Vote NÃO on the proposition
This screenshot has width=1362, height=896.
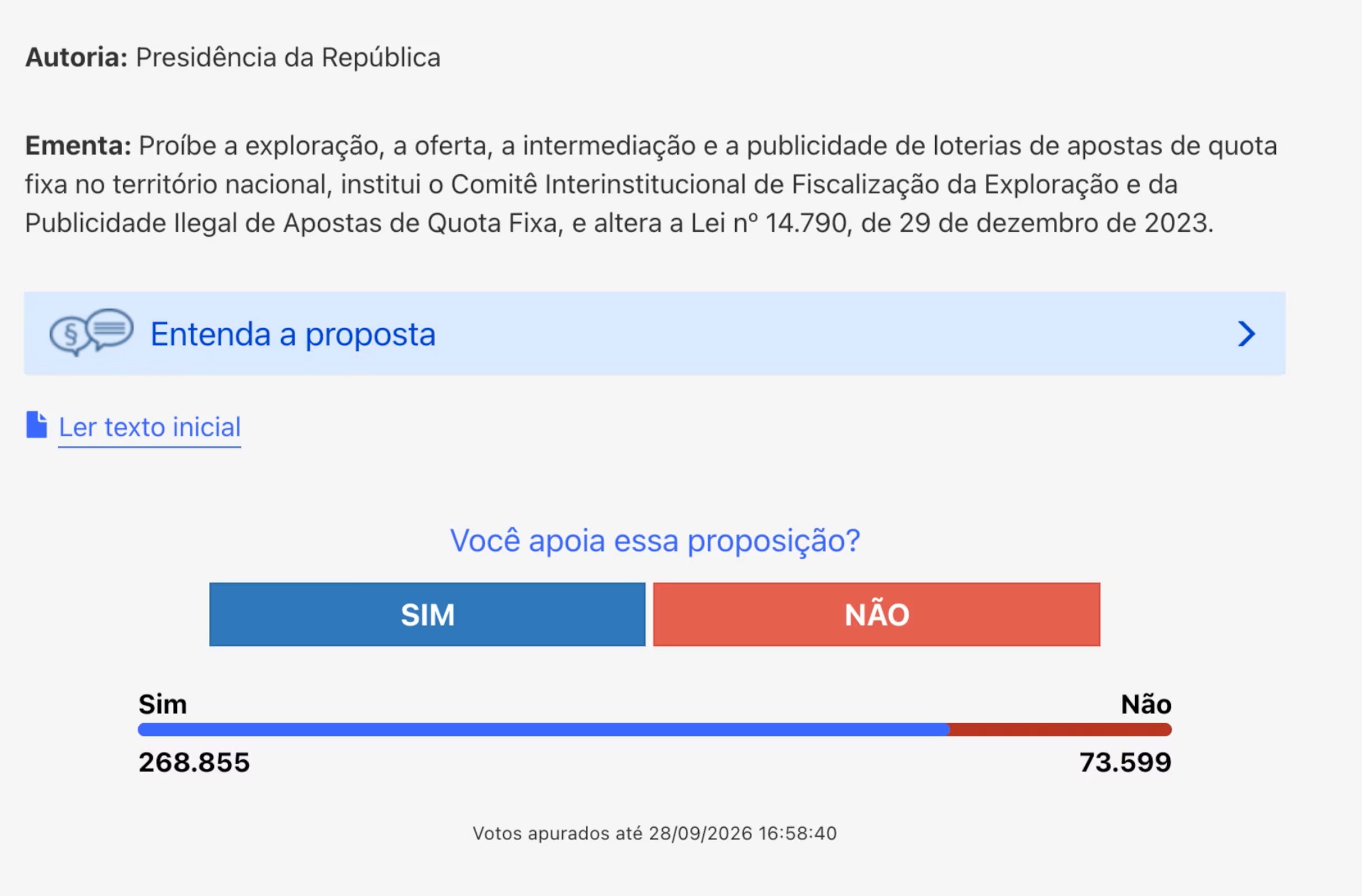876,614
